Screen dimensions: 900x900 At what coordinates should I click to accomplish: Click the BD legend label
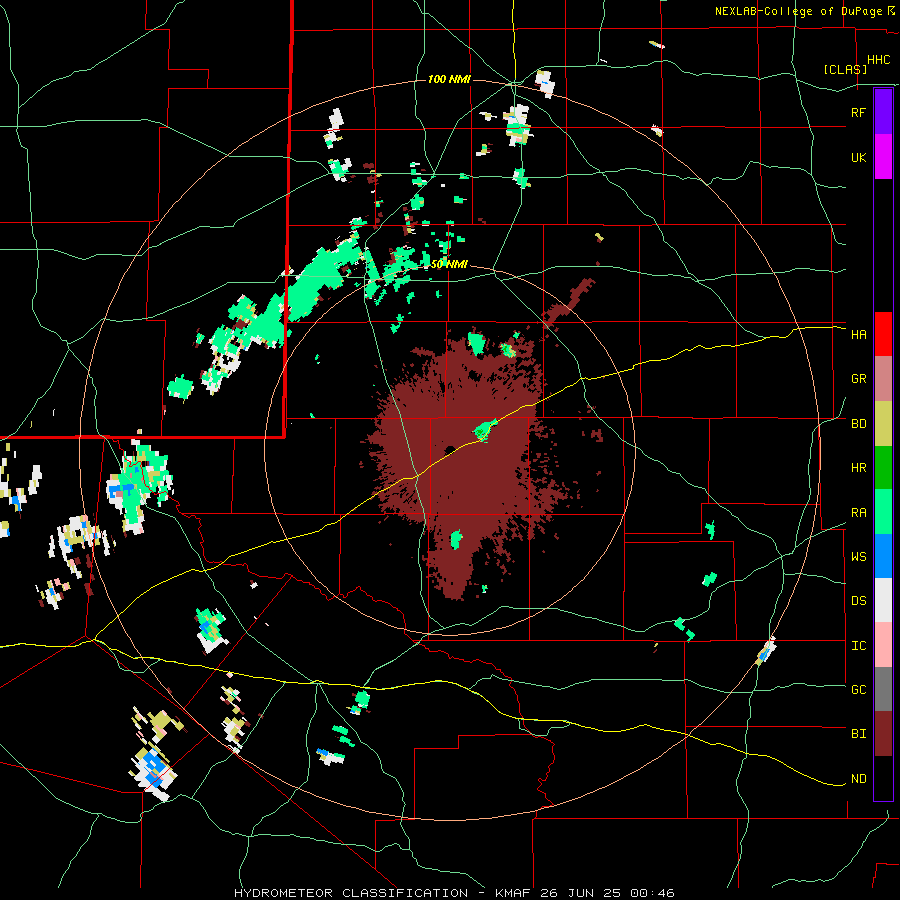coord(858,424)
